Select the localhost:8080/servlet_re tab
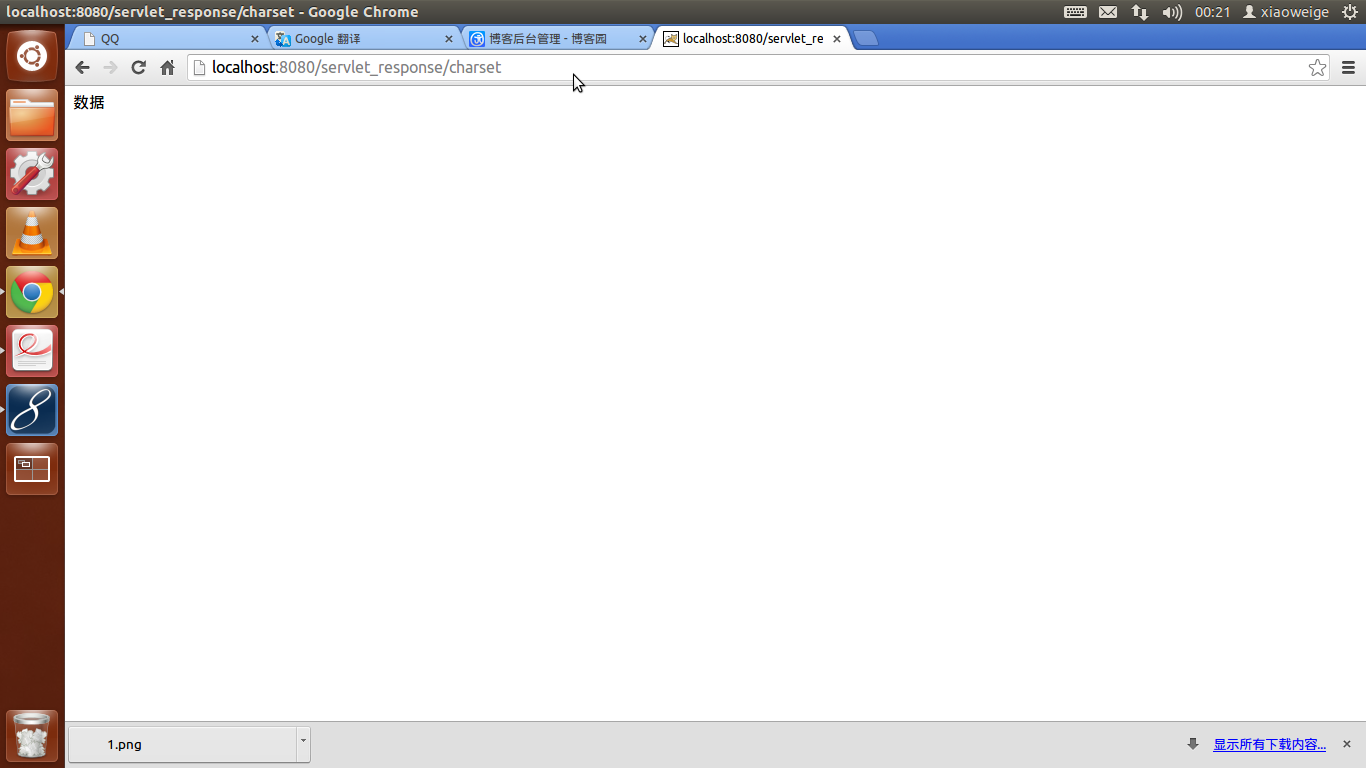Image resolution: width=1366 pixels, height=768 pixels. tap(750, 39)
